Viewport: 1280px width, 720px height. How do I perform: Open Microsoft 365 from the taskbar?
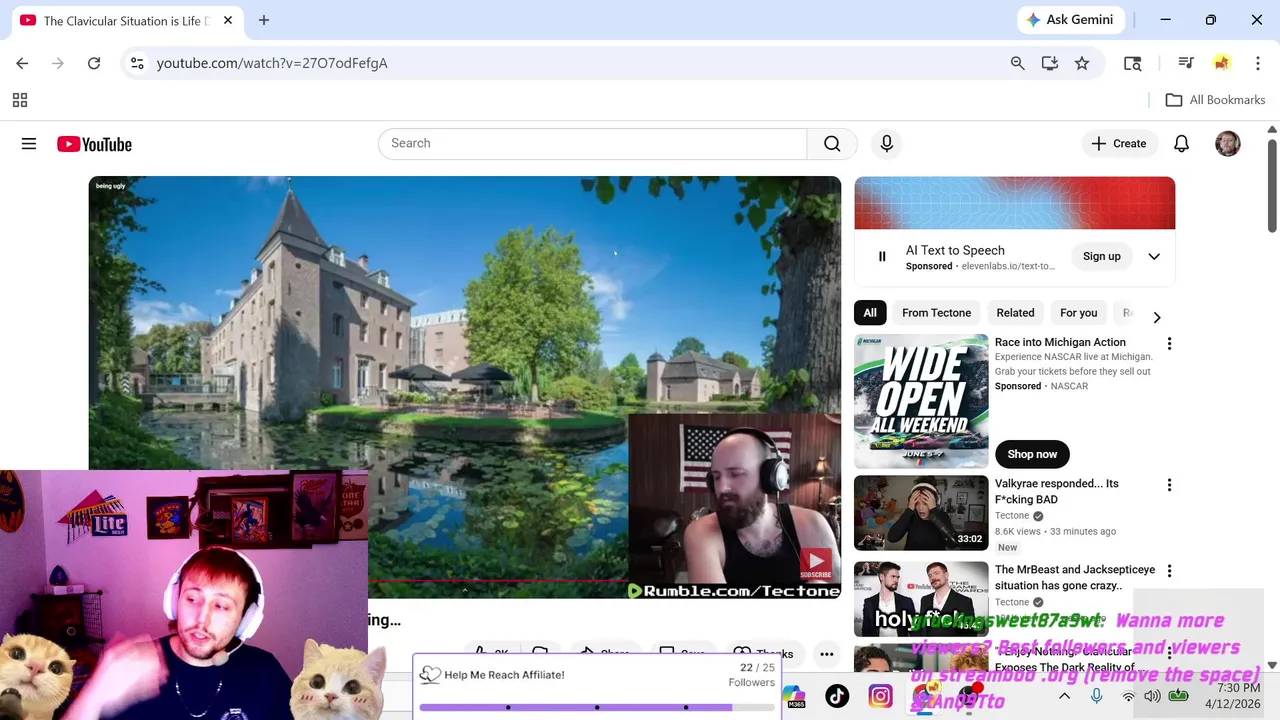(794, 696)
